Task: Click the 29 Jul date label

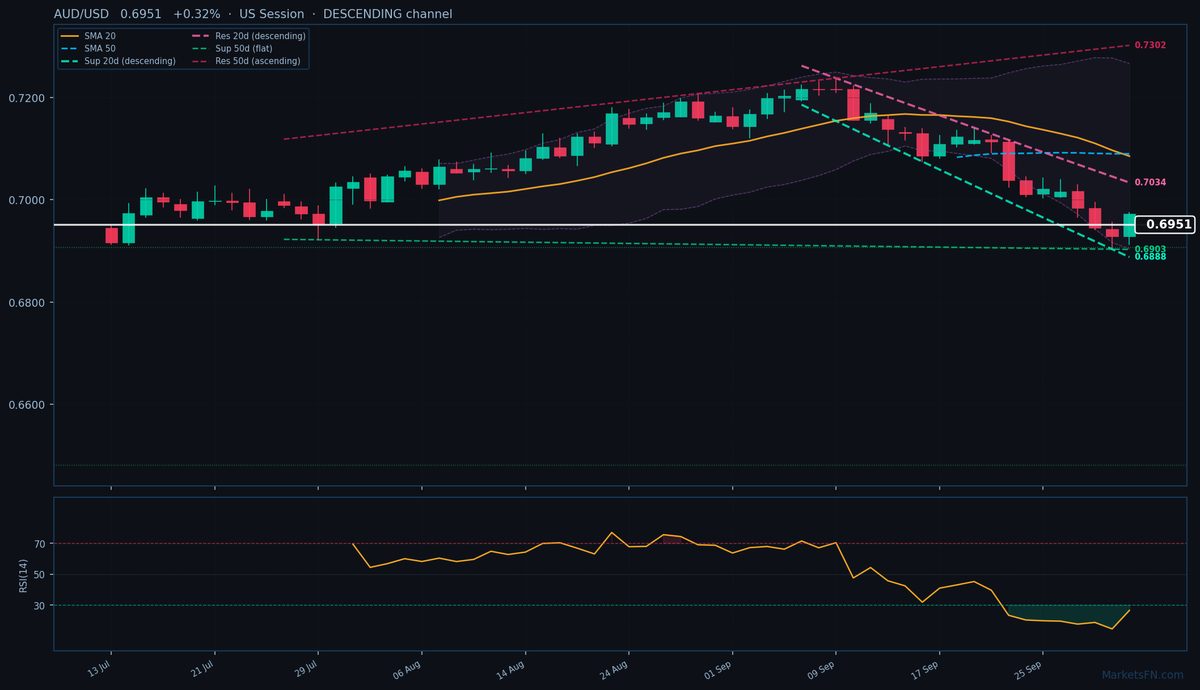Action: [x=304, y=669]
